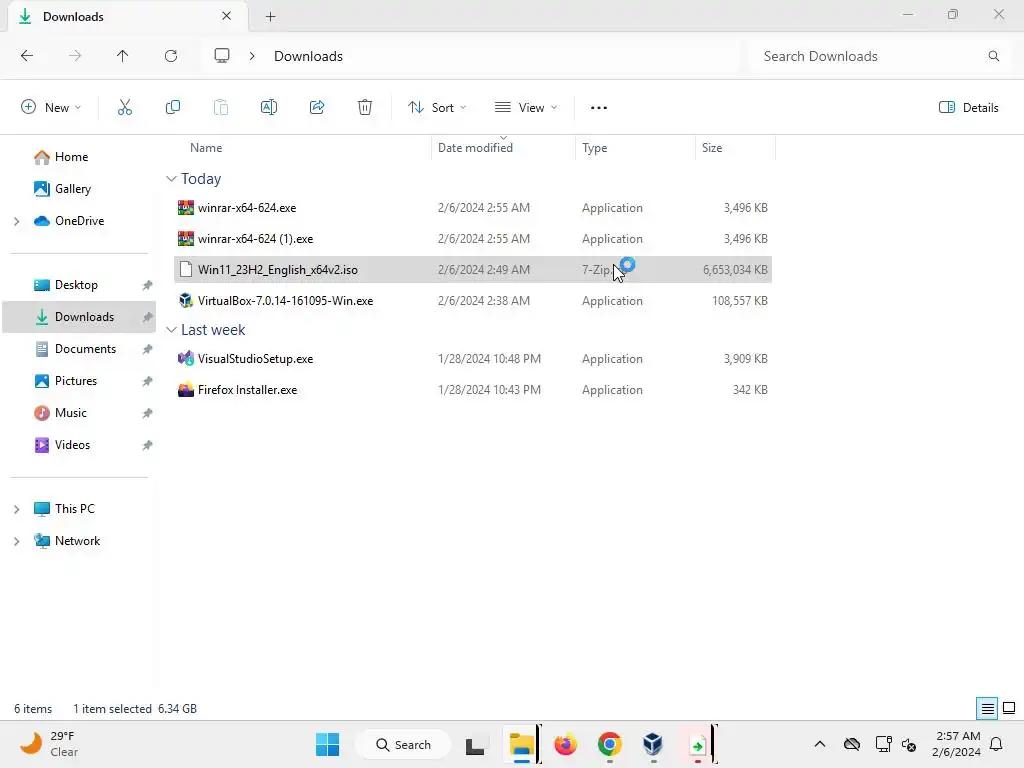Open the View dropdown
The height and width of the screenshot is (768, 1024).
[526, 108]
